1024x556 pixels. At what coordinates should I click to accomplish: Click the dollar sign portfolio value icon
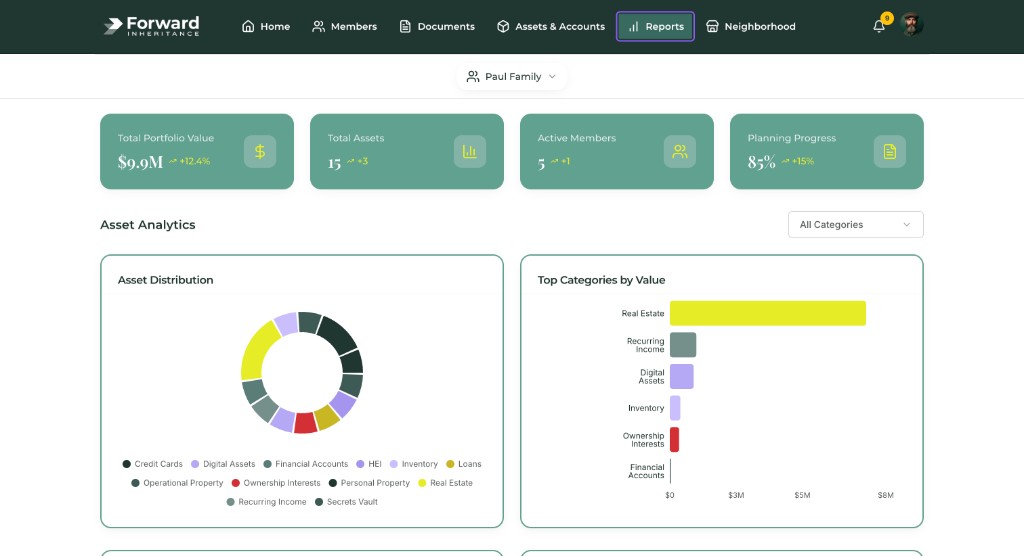pos(260,151)
